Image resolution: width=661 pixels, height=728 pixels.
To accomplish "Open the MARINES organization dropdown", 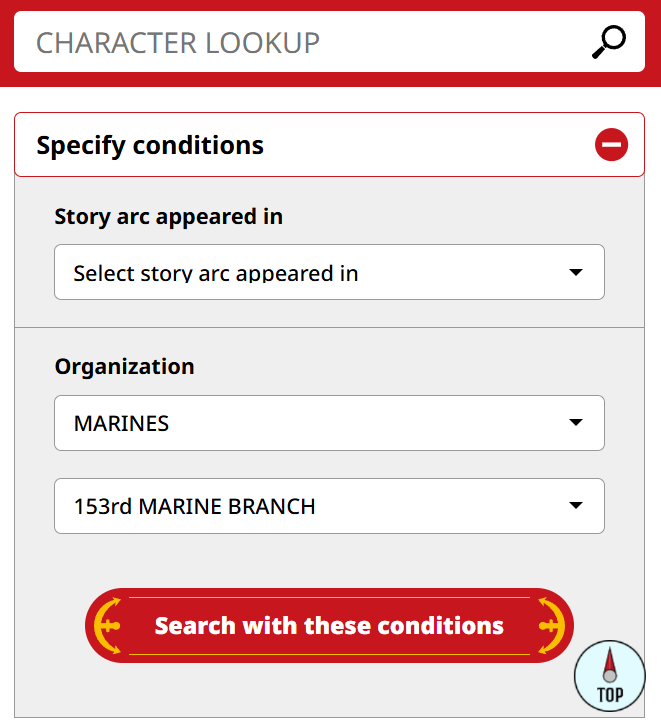I will tap(329, 423).
